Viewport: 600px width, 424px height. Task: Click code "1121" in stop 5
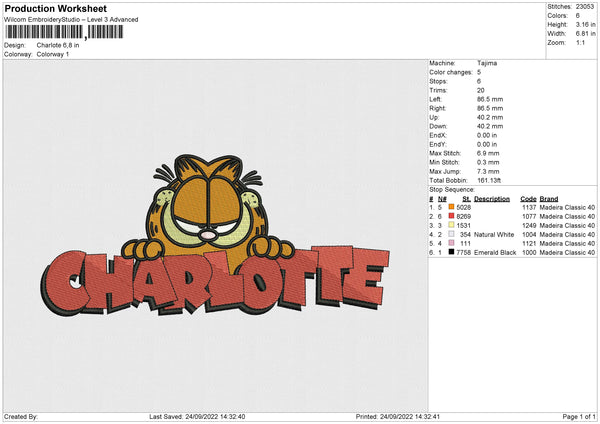[x=529, y=243]
